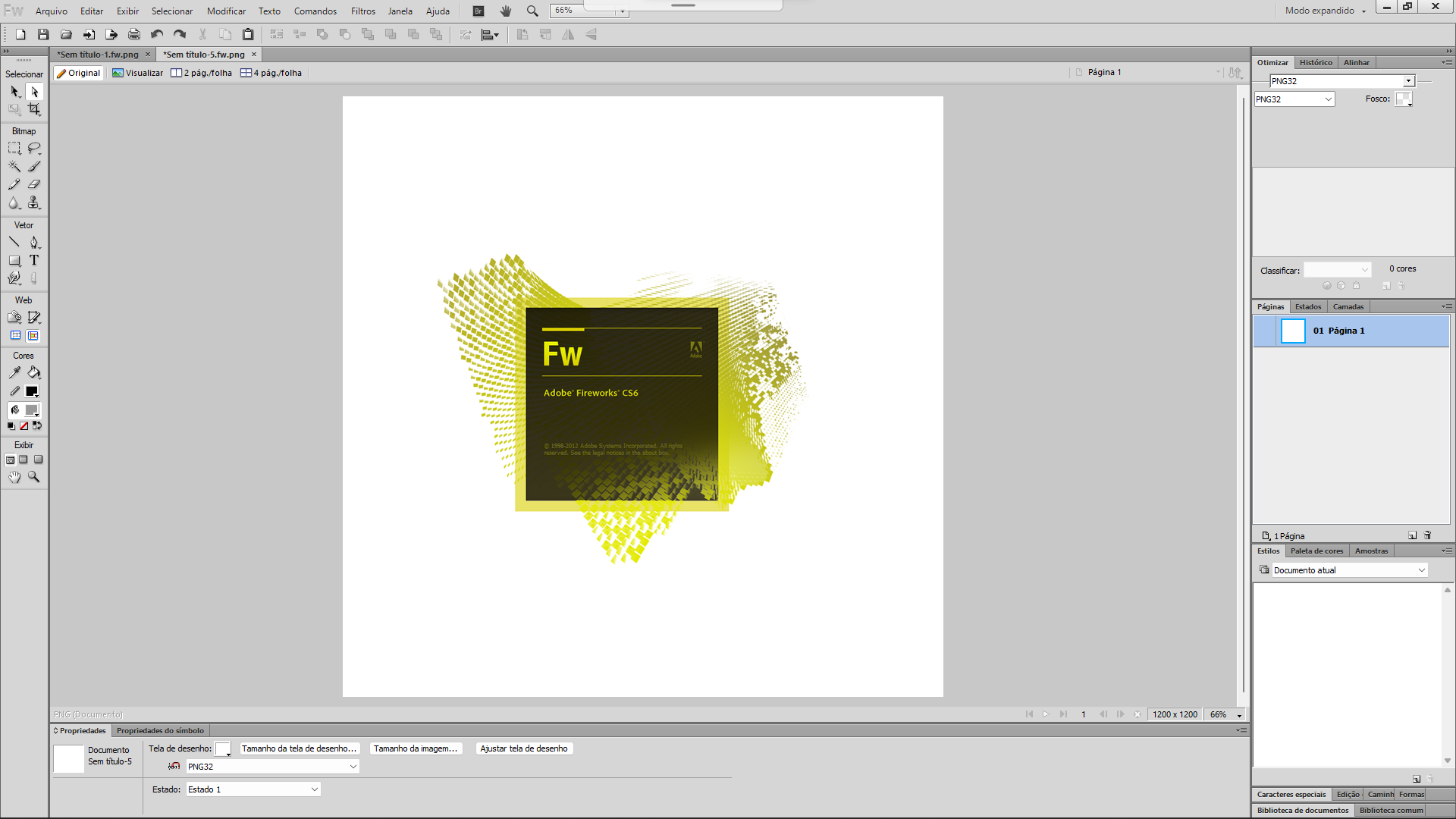Click 2 pág./folha view button

(202, 73)
